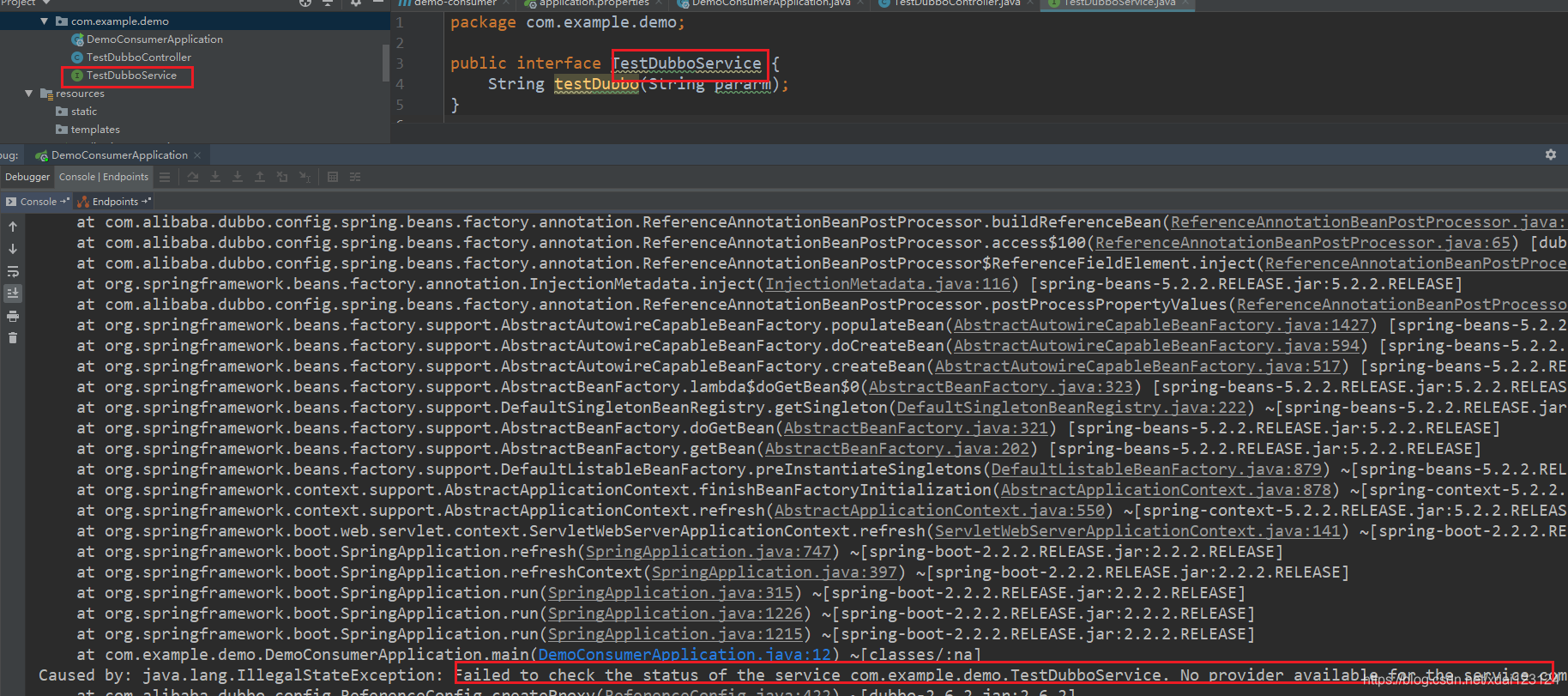
Task: Open TestDubboService in project tree
Action: point(131,76)
